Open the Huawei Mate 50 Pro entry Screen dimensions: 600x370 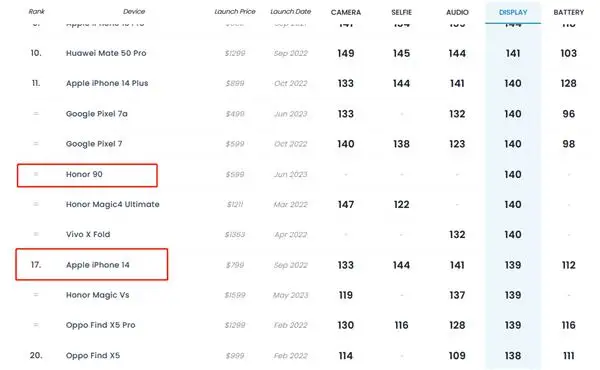pyautogui.click(x=106, y=53)
